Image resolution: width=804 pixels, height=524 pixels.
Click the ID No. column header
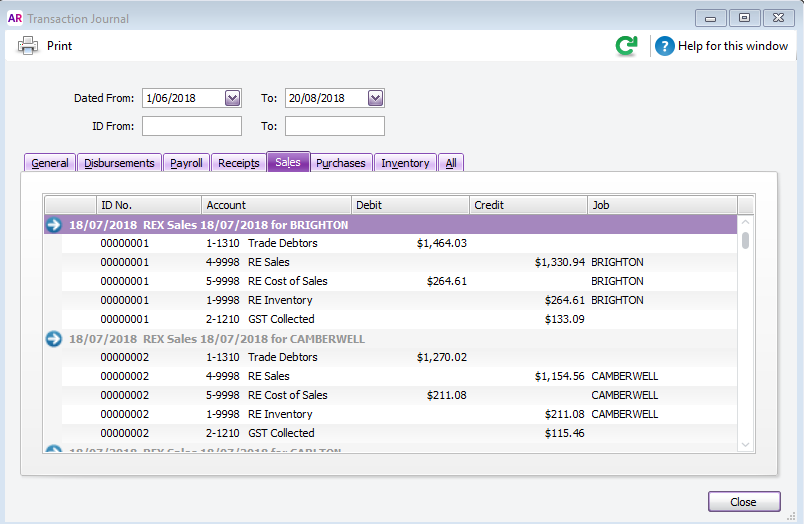pyautogui.click(x=148, y=205)
